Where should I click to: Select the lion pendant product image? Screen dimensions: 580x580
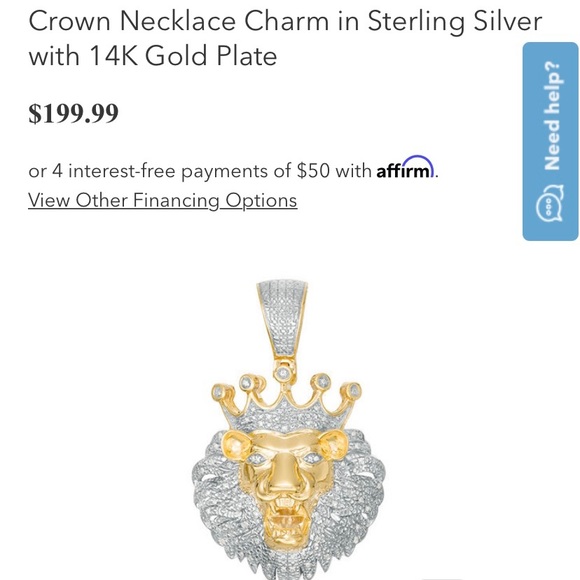(x=288, y=430)
